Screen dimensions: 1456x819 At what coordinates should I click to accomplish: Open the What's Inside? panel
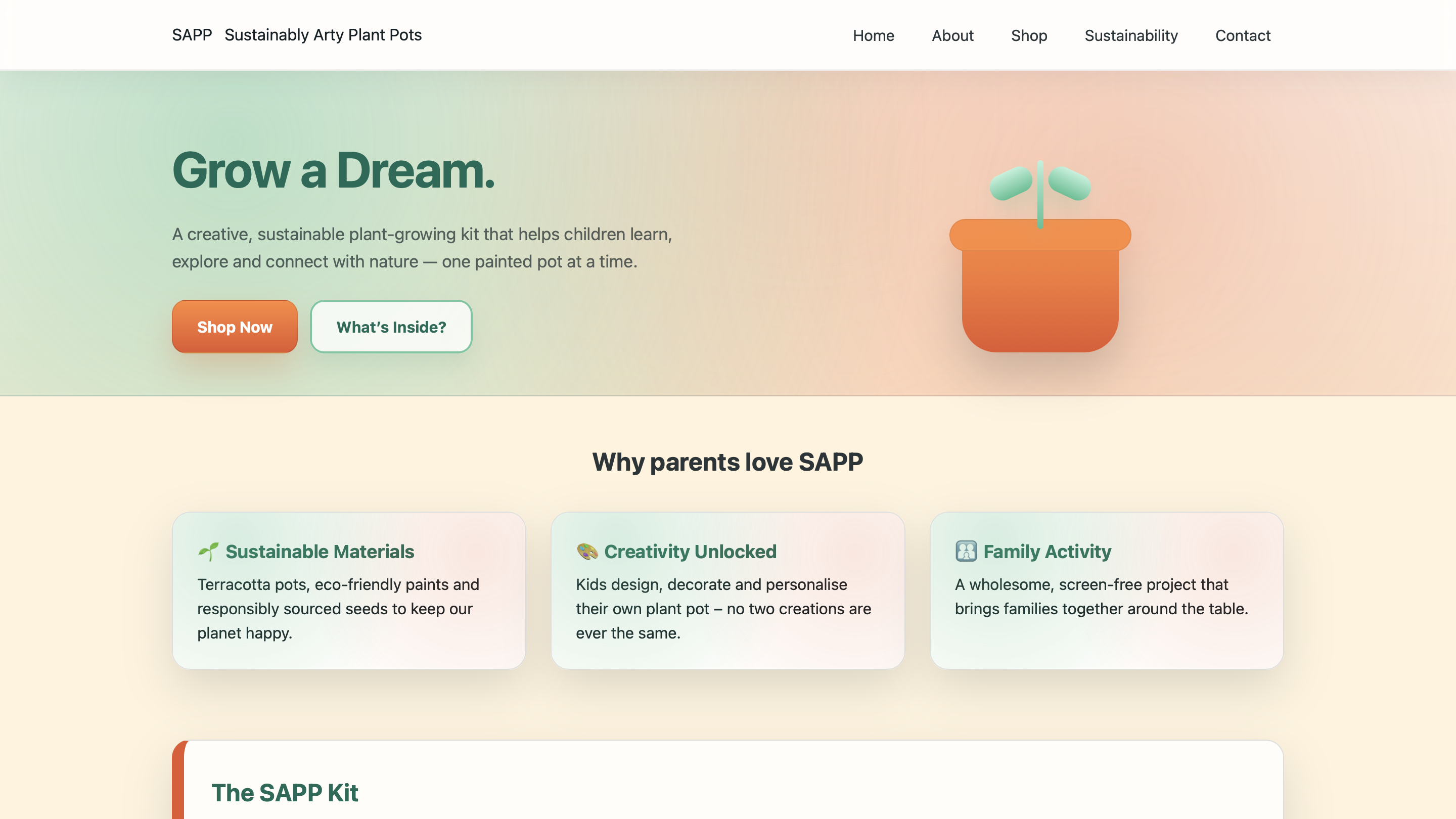[391, 326]
